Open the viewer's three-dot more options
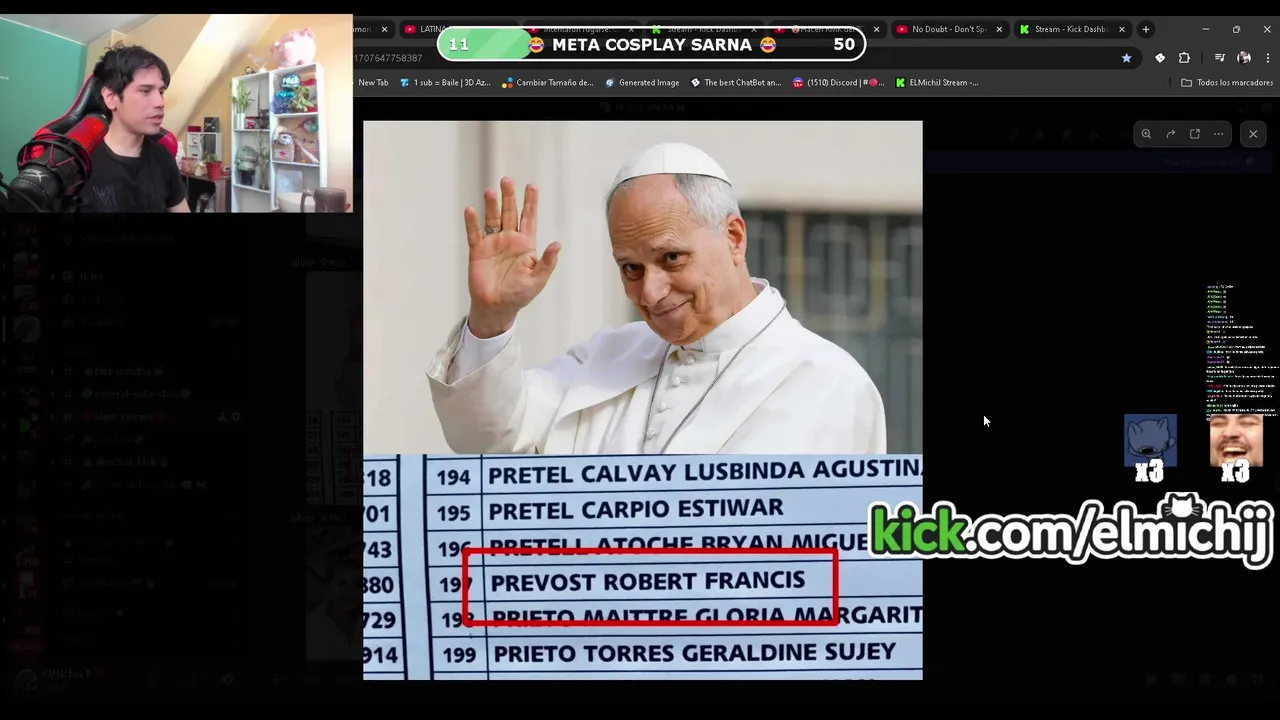1280x720 pixels. (1218, 134)
